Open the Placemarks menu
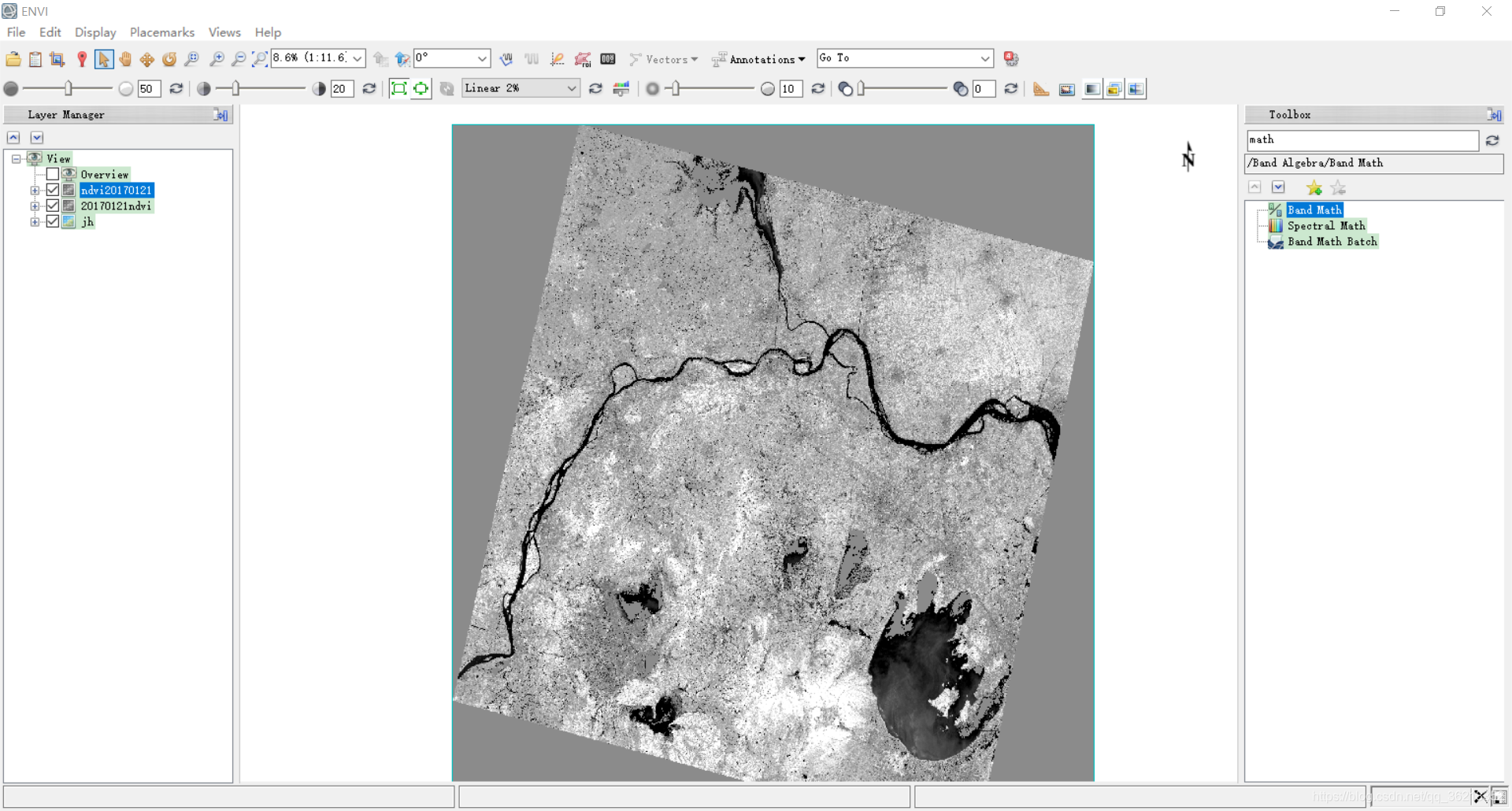The image size is (1512, 811). (x=162, y=32)
